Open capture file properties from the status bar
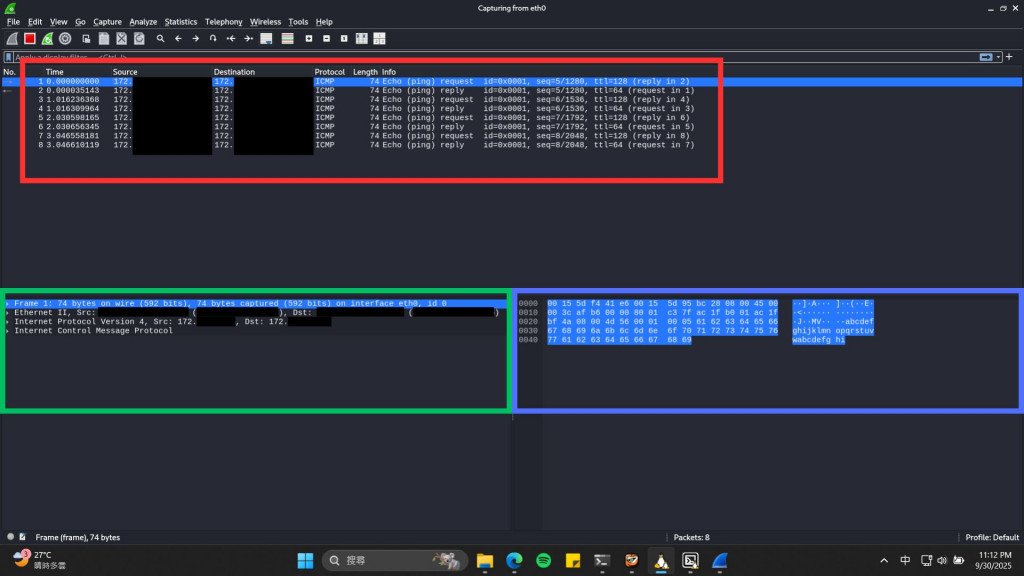 coord(23,537)
